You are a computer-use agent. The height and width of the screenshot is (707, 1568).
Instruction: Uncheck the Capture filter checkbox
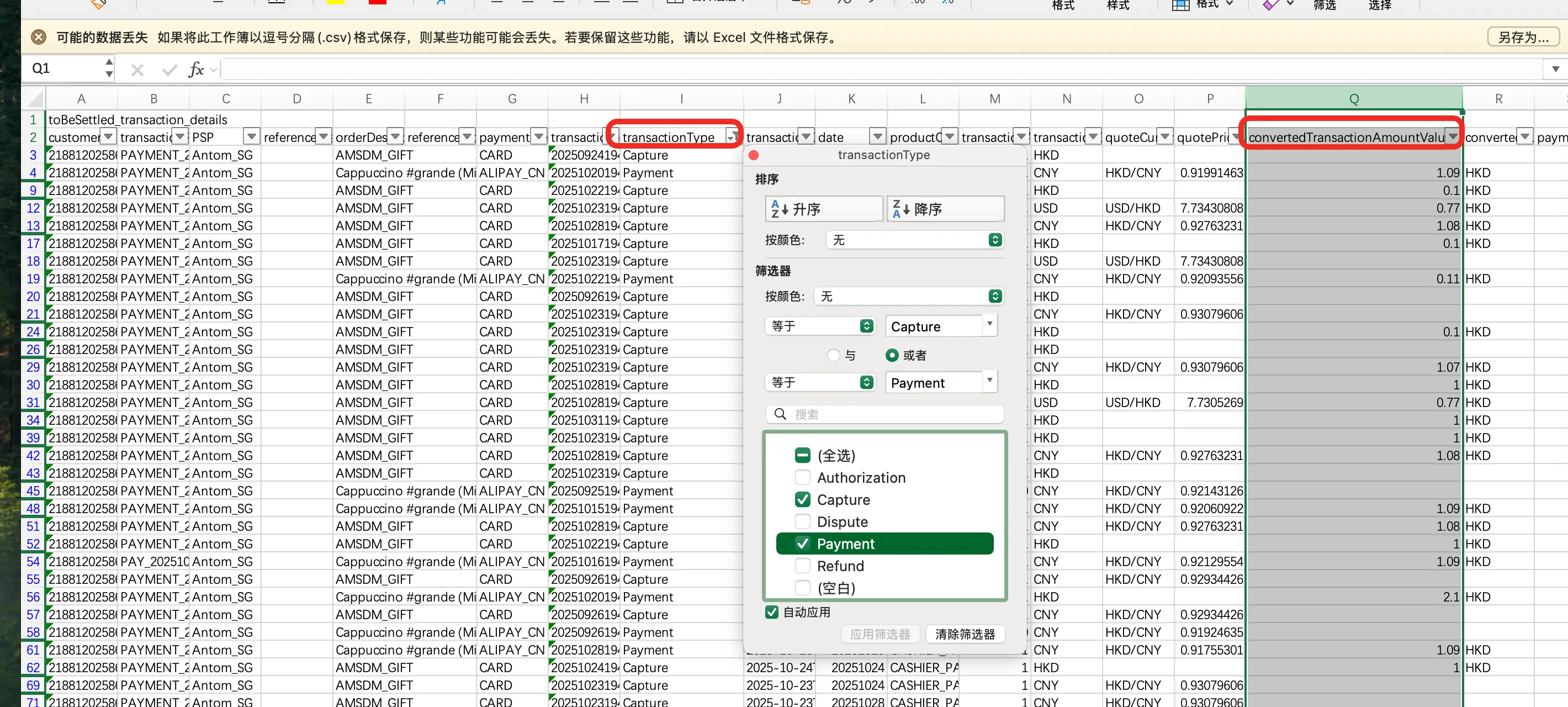click(802, 499)
